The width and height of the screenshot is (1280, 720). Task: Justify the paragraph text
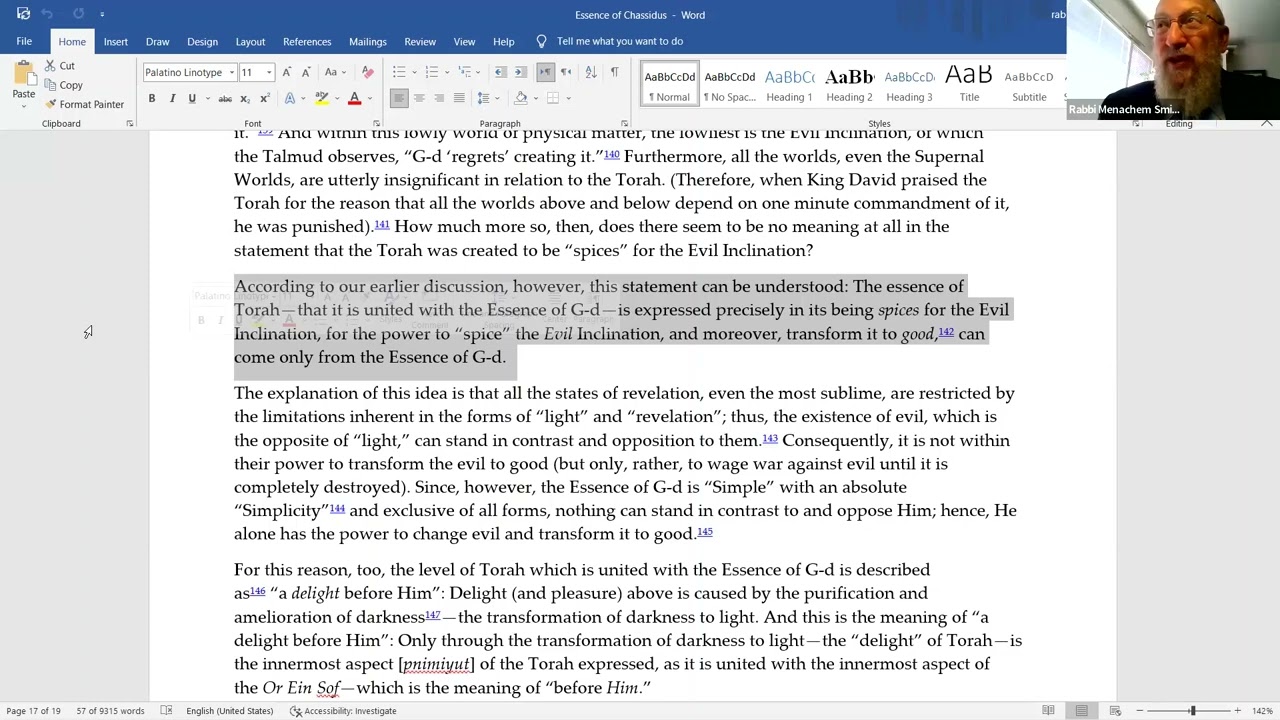click(459, 98)
